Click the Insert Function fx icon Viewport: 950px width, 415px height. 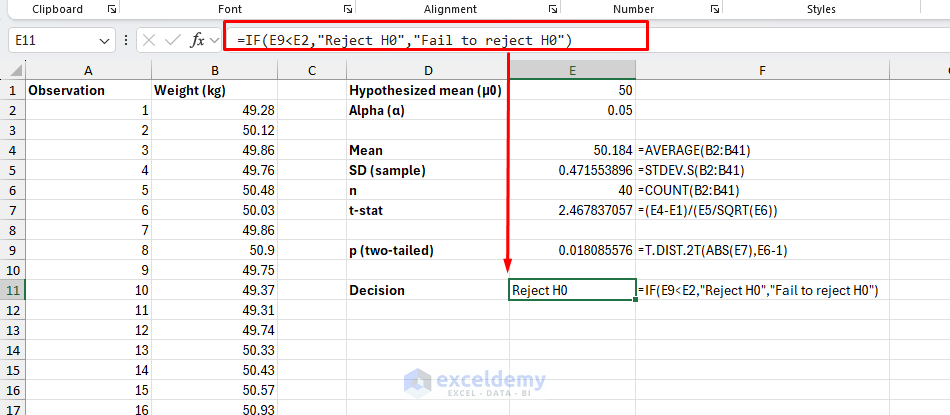(x=198, y=41)
